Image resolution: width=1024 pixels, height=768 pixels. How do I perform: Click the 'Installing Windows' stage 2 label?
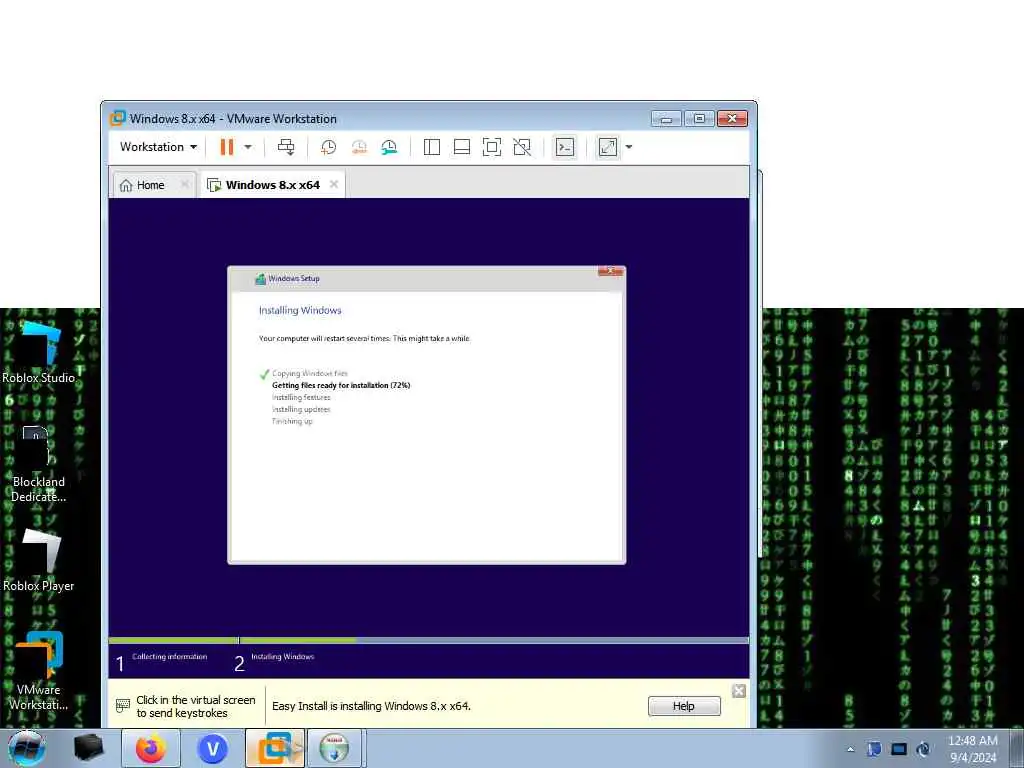(x=283, y=657)
